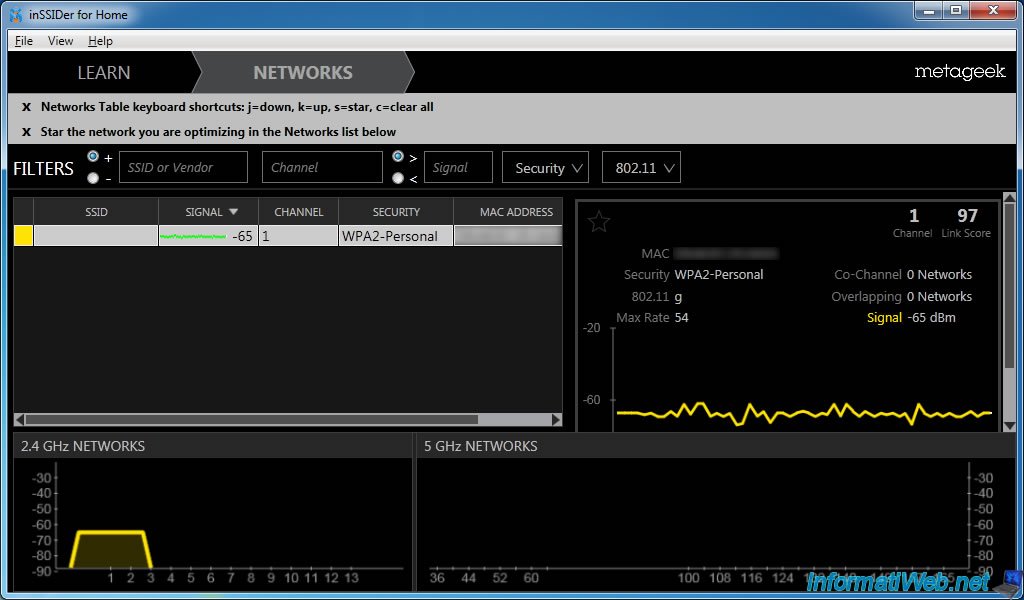Click the networks table horizontal scrollbar

(250, 420)
